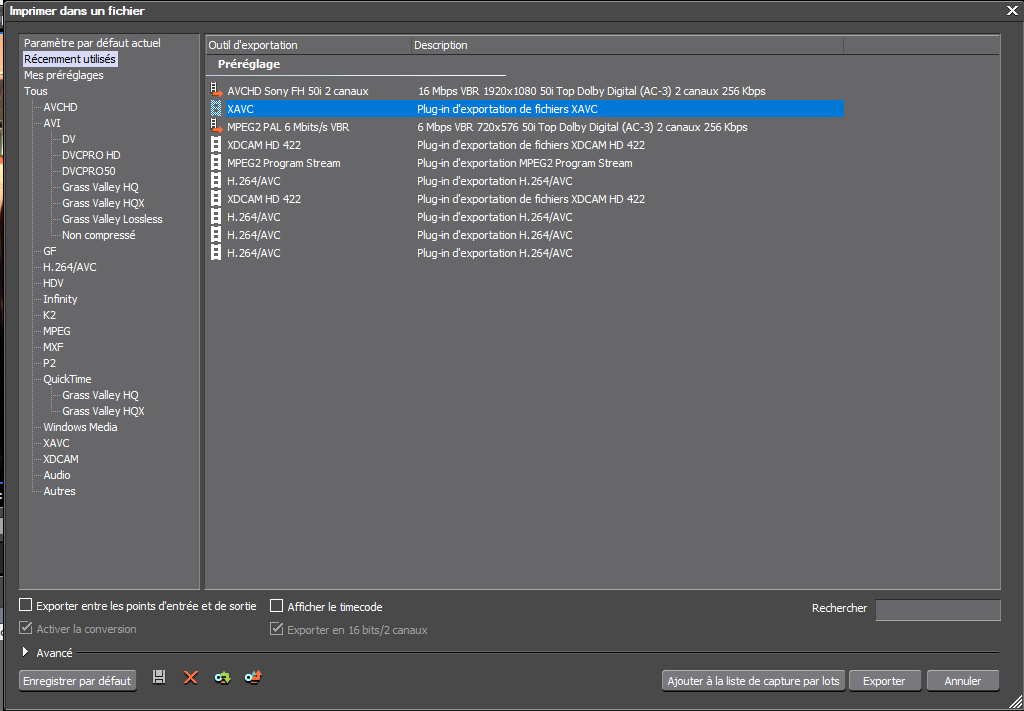Screen dimensions: 1024x711
Task: Select DVCPRO HD tree entry
Action: tap(91, 155)
